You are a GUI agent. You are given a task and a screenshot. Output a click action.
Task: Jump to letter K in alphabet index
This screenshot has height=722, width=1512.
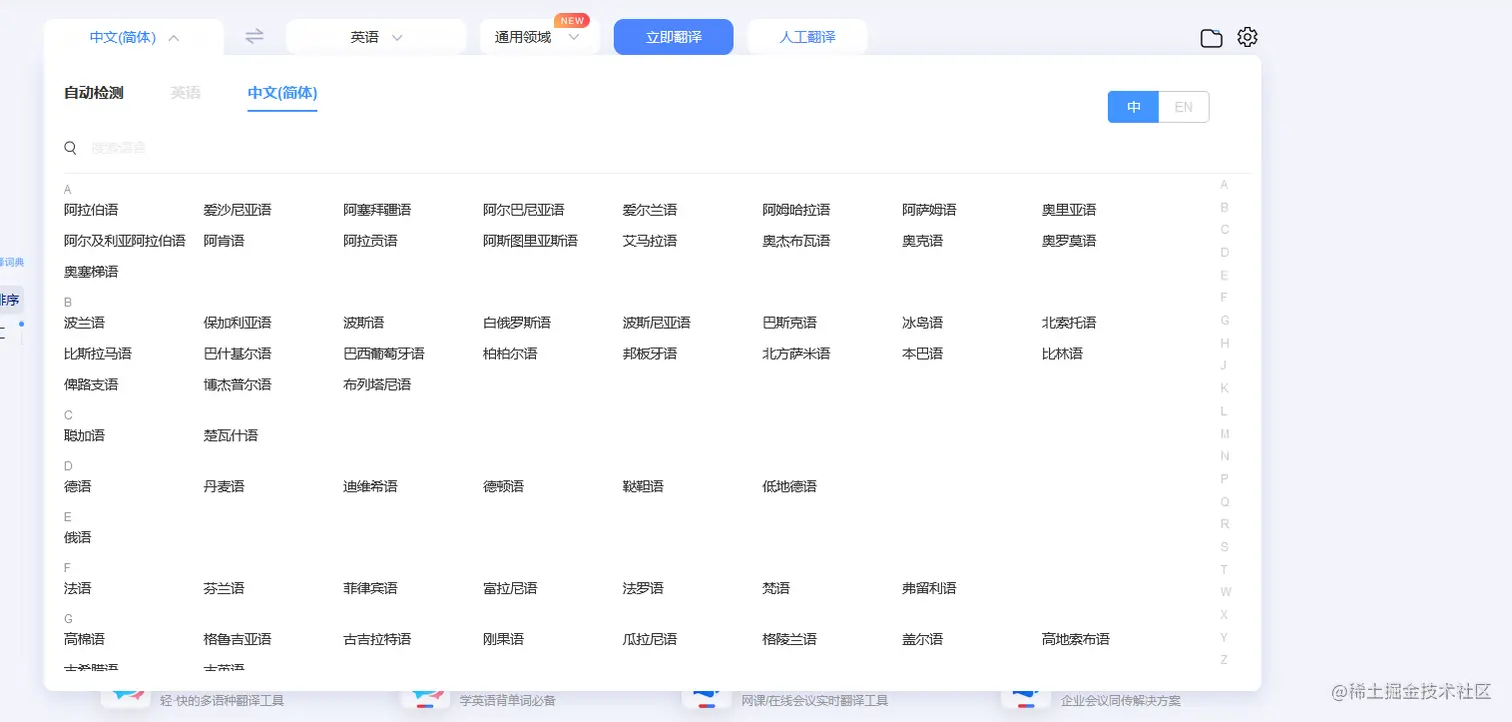pos(1225,388)
